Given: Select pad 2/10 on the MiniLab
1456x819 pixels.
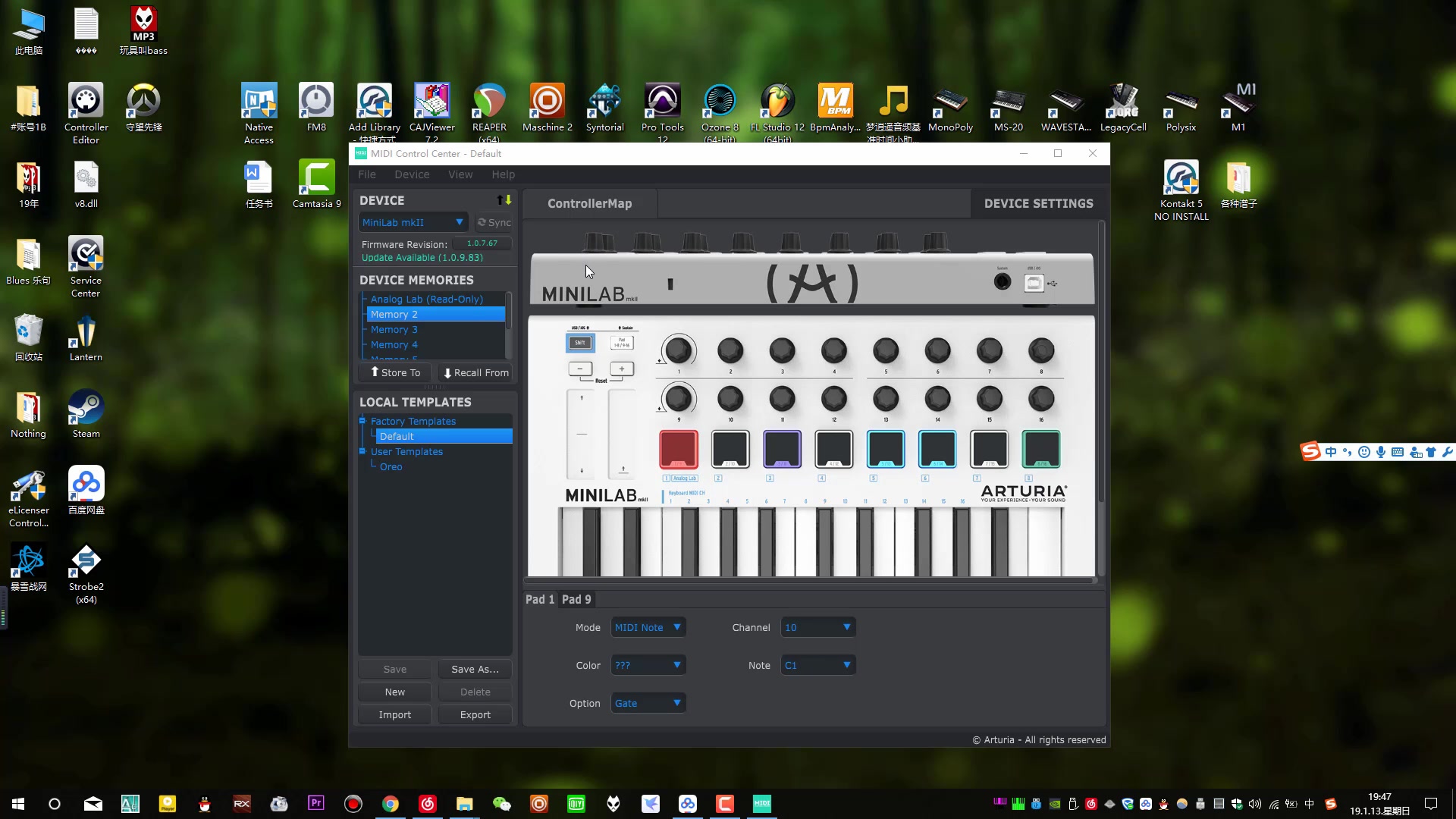Looking at the screenshot, I should click(730, 449).
